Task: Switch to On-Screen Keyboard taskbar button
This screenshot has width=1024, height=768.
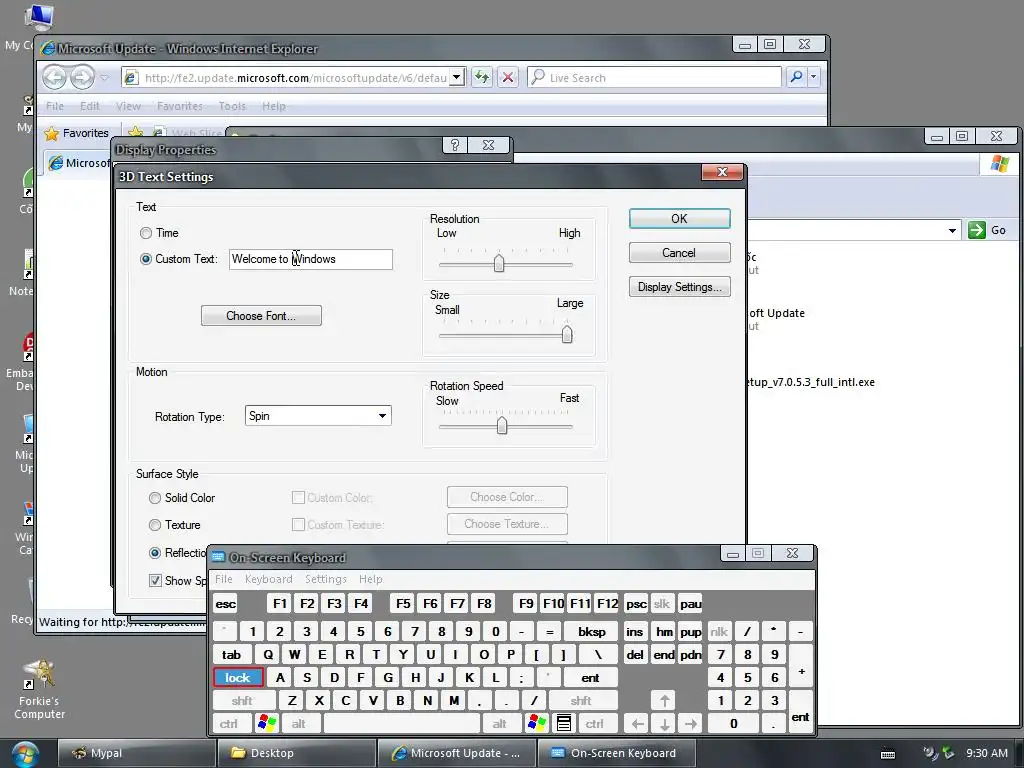Action: point(616,753)
